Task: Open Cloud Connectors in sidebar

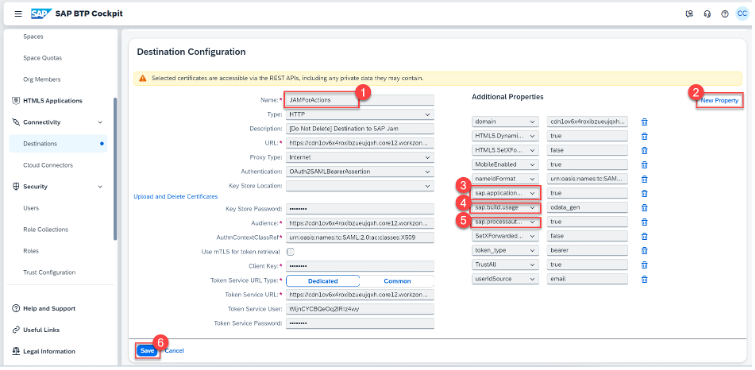Action: click(x=48, y=165)
